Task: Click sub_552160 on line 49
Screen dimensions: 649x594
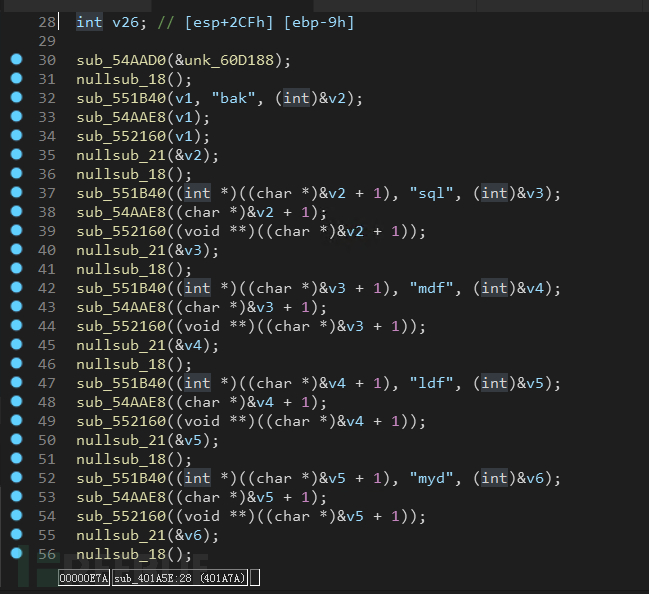Action: [x=121, y=421]
